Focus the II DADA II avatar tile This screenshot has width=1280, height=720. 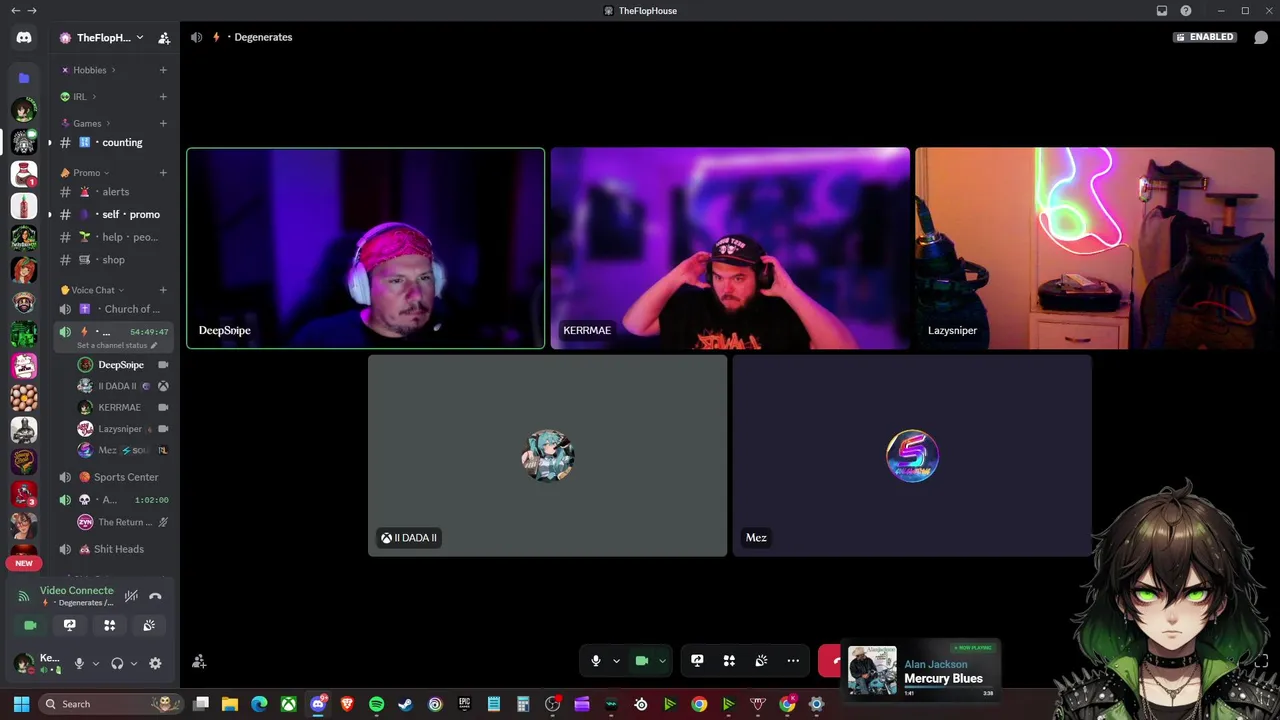pos(547,456)
